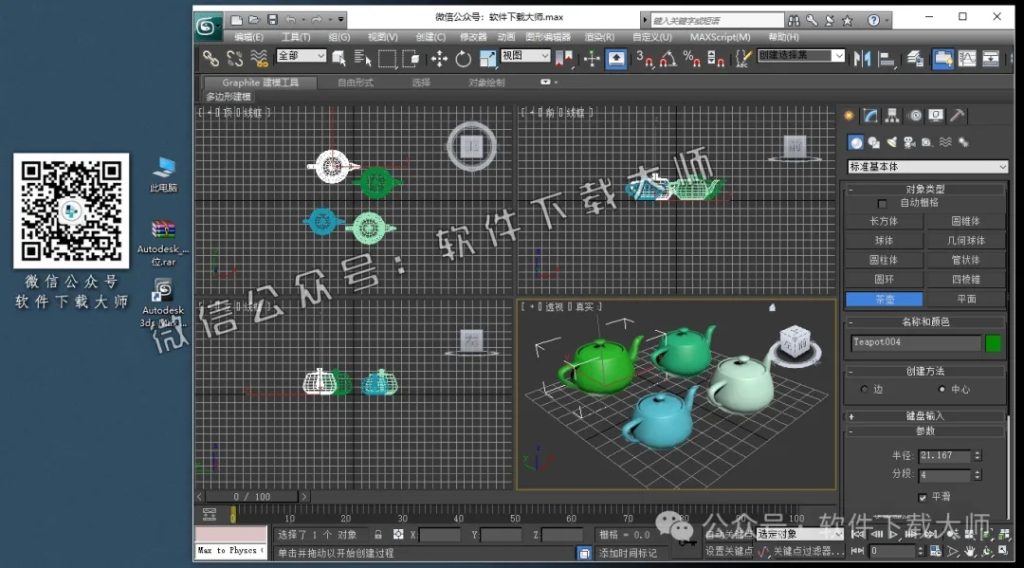
Task: Select the 边 creation method radio
Action: pos(864,389)
